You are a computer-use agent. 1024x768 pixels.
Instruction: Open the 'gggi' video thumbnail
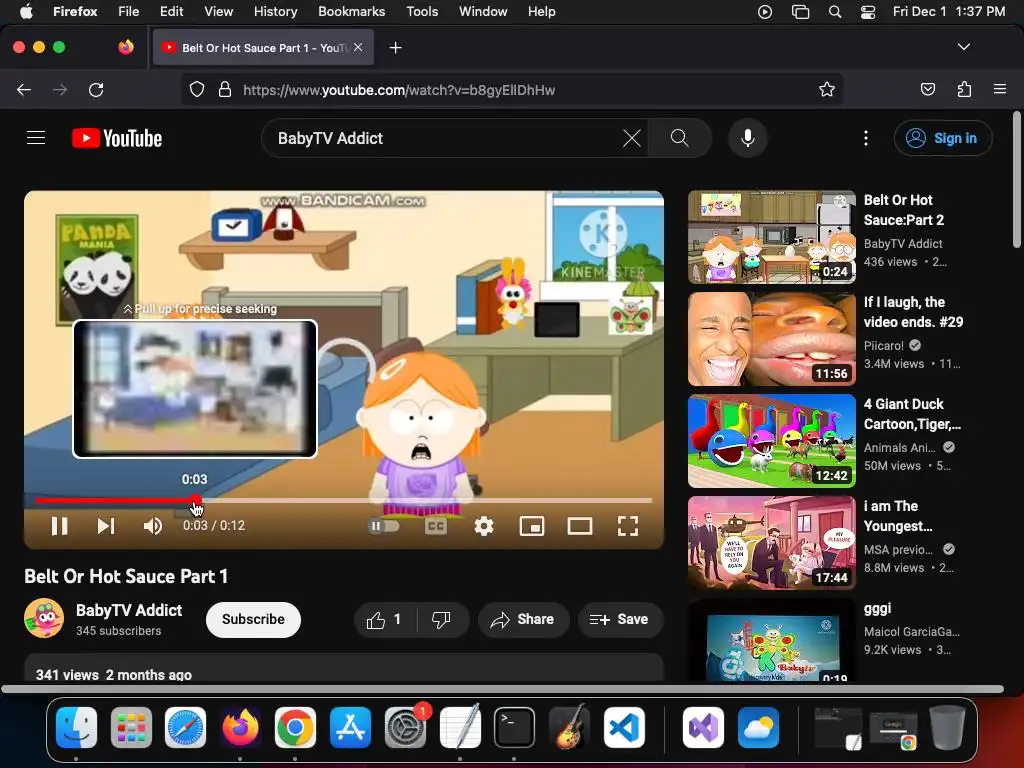pyautogui.click(x=771, y=641)
